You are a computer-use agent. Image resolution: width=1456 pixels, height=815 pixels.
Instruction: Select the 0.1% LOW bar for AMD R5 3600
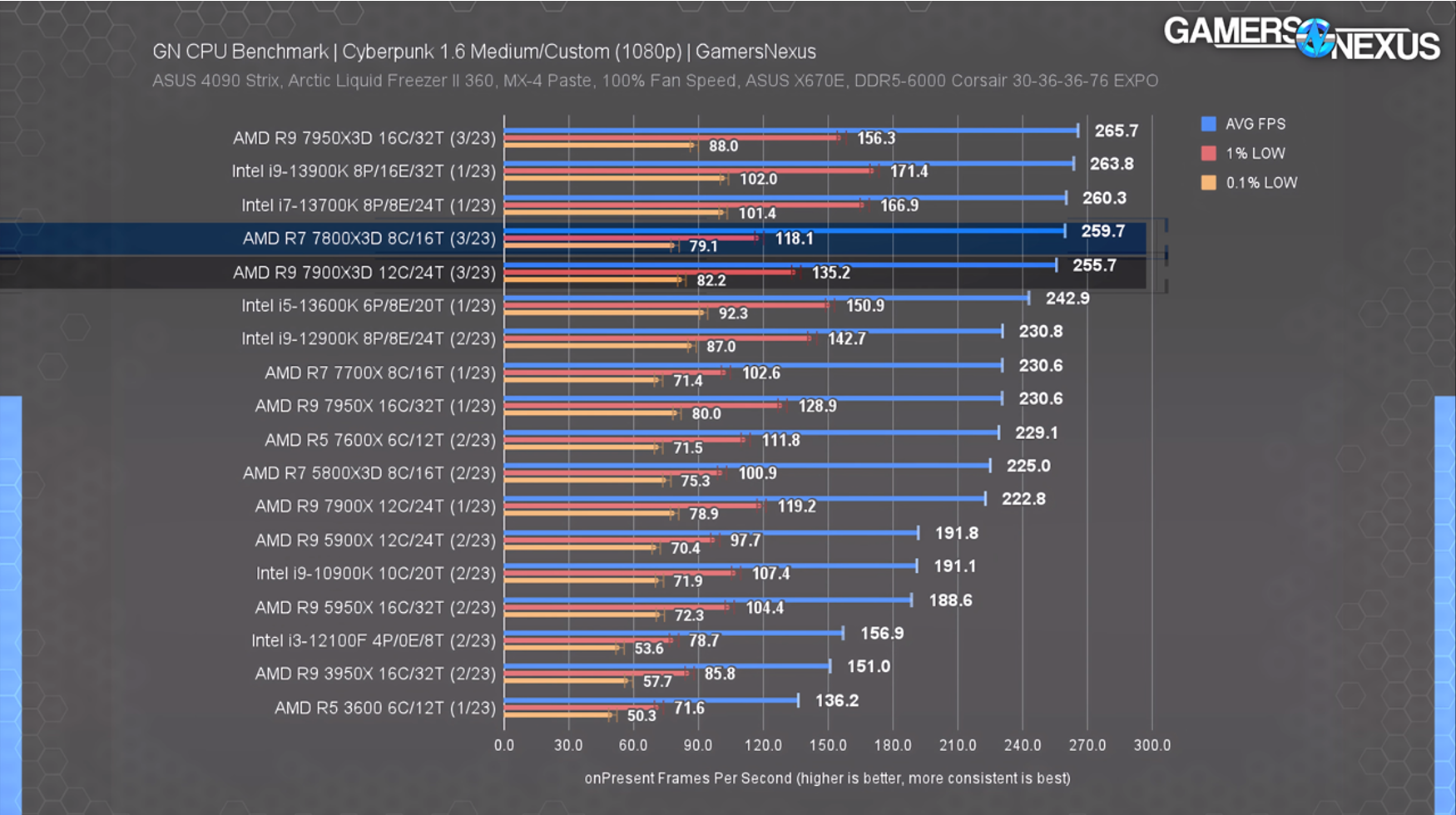(557, 715)
